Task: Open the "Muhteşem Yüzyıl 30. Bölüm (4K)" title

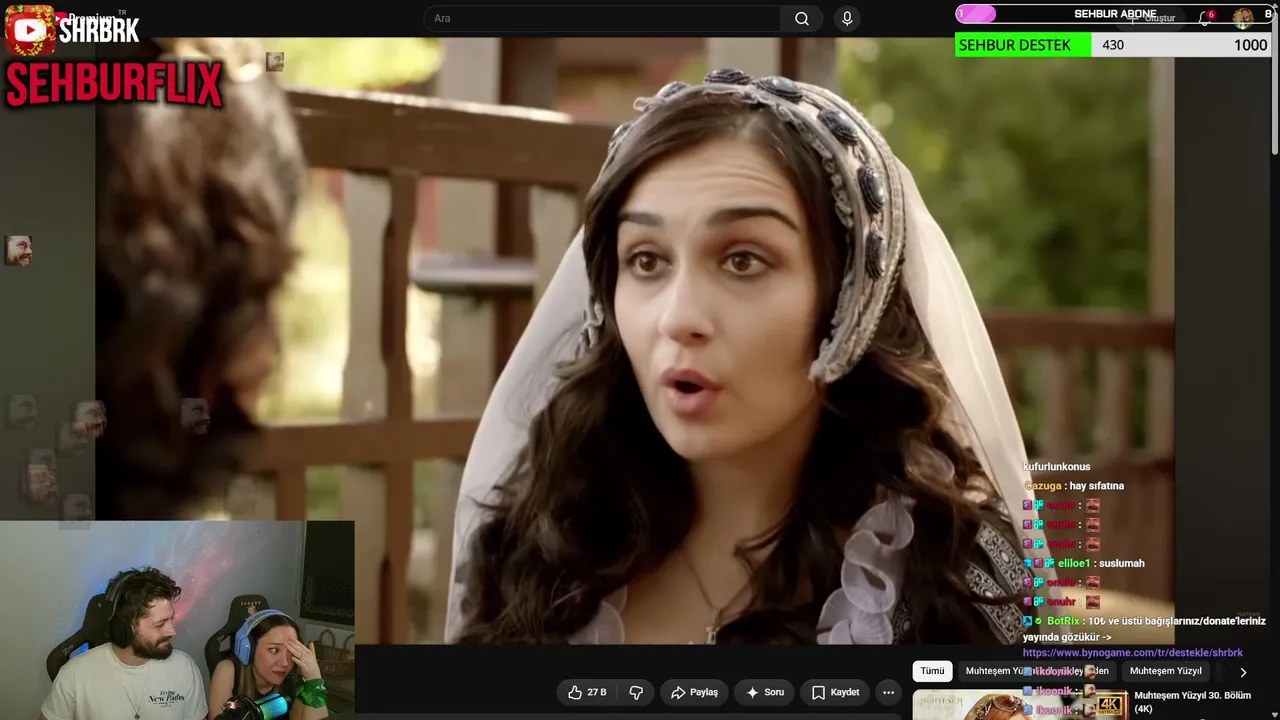Action: 1193,701
